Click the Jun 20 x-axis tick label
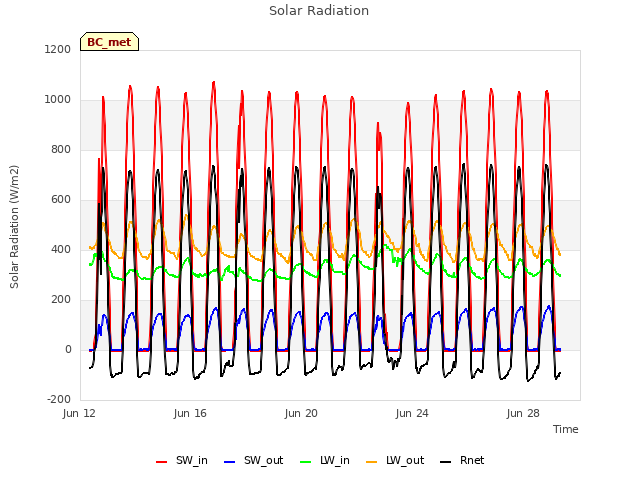Image resolution: width=640 pixels, height=480 pixels. click(301, 413)
